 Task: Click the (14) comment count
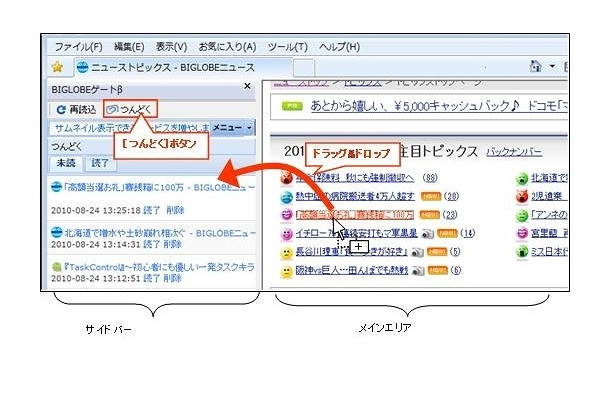pos(468,233)
